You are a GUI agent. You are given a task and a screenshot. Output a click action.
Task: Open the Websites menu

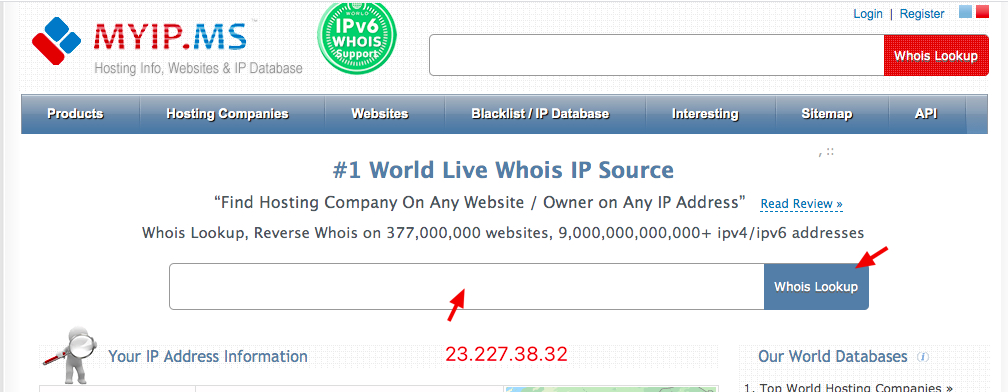[x=379, y=114]
